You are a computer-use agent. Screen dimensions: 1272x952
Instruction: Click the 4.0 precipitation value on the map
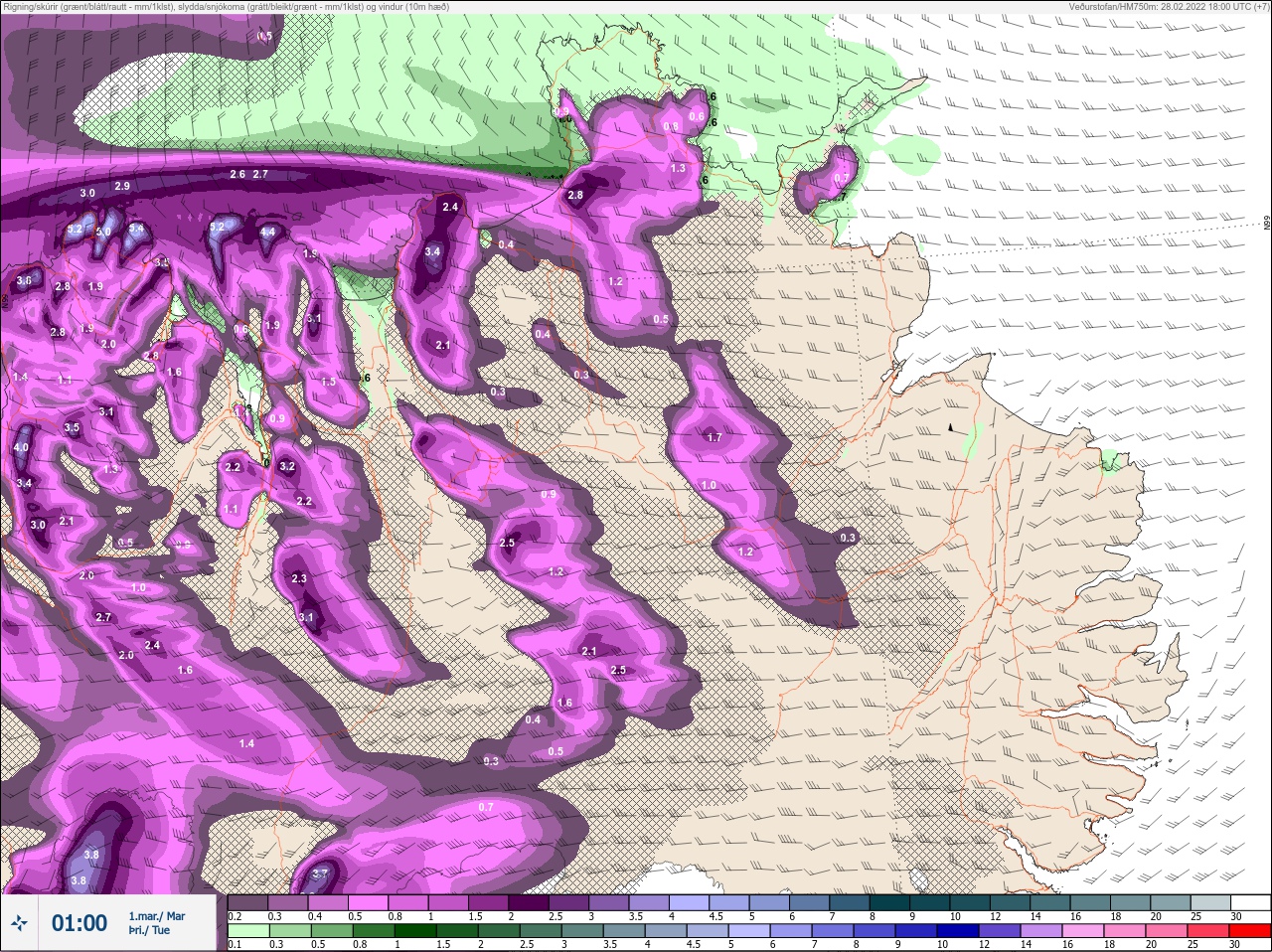pos(21,448)
